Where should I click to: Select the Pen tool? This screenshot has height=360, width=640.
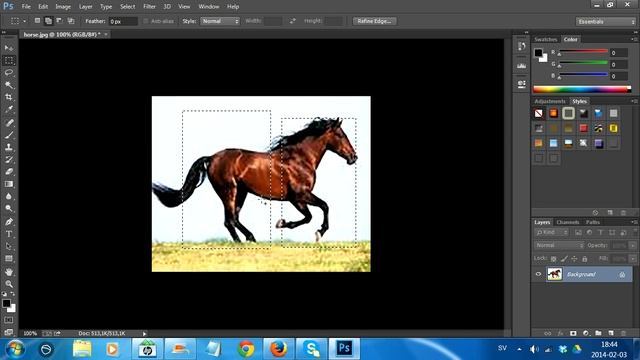(x=9, y=222)
